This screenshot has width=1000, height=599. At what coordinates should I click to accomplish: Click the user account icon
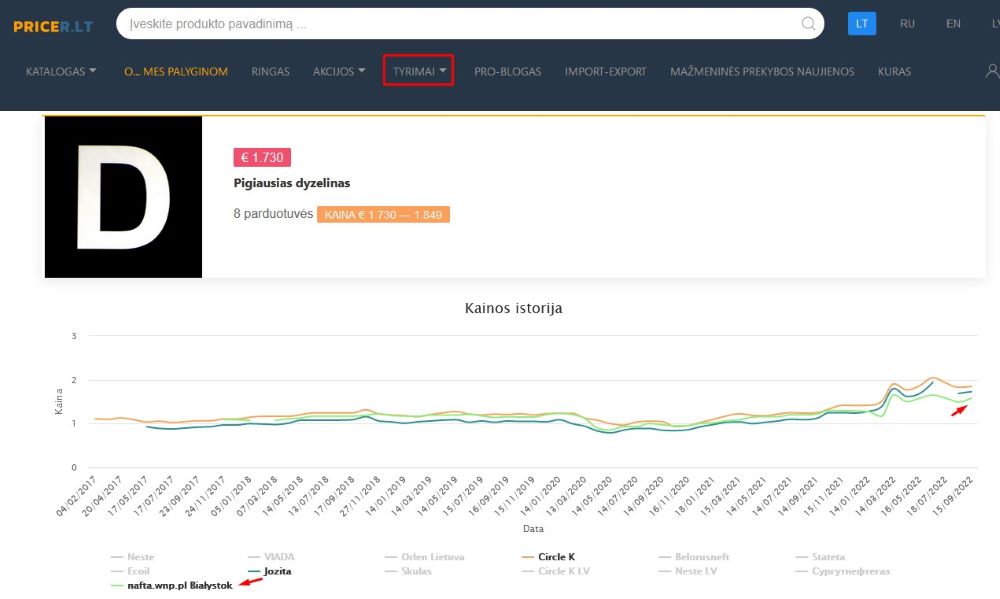[x=992, y=71]
